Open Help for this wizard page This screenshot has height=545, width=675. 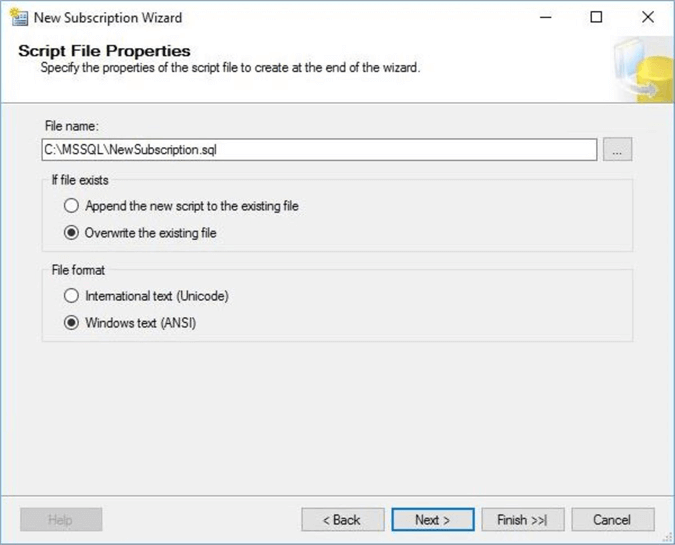[x=61, y=520]
